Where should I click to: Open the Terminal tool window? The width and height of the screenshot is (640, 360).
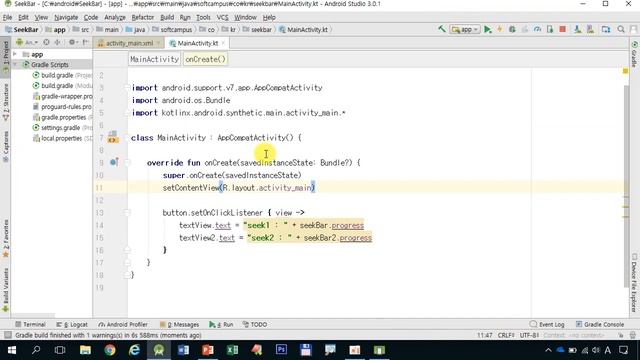[x=30, y=324]
